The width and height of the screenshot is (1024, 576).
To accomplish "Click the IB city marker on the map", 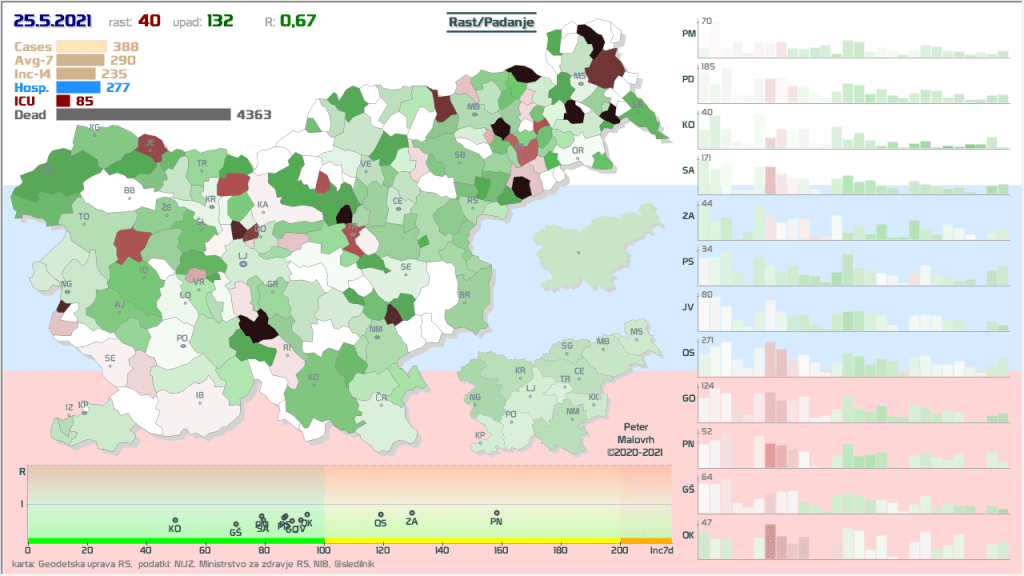I will coord(200,401).
